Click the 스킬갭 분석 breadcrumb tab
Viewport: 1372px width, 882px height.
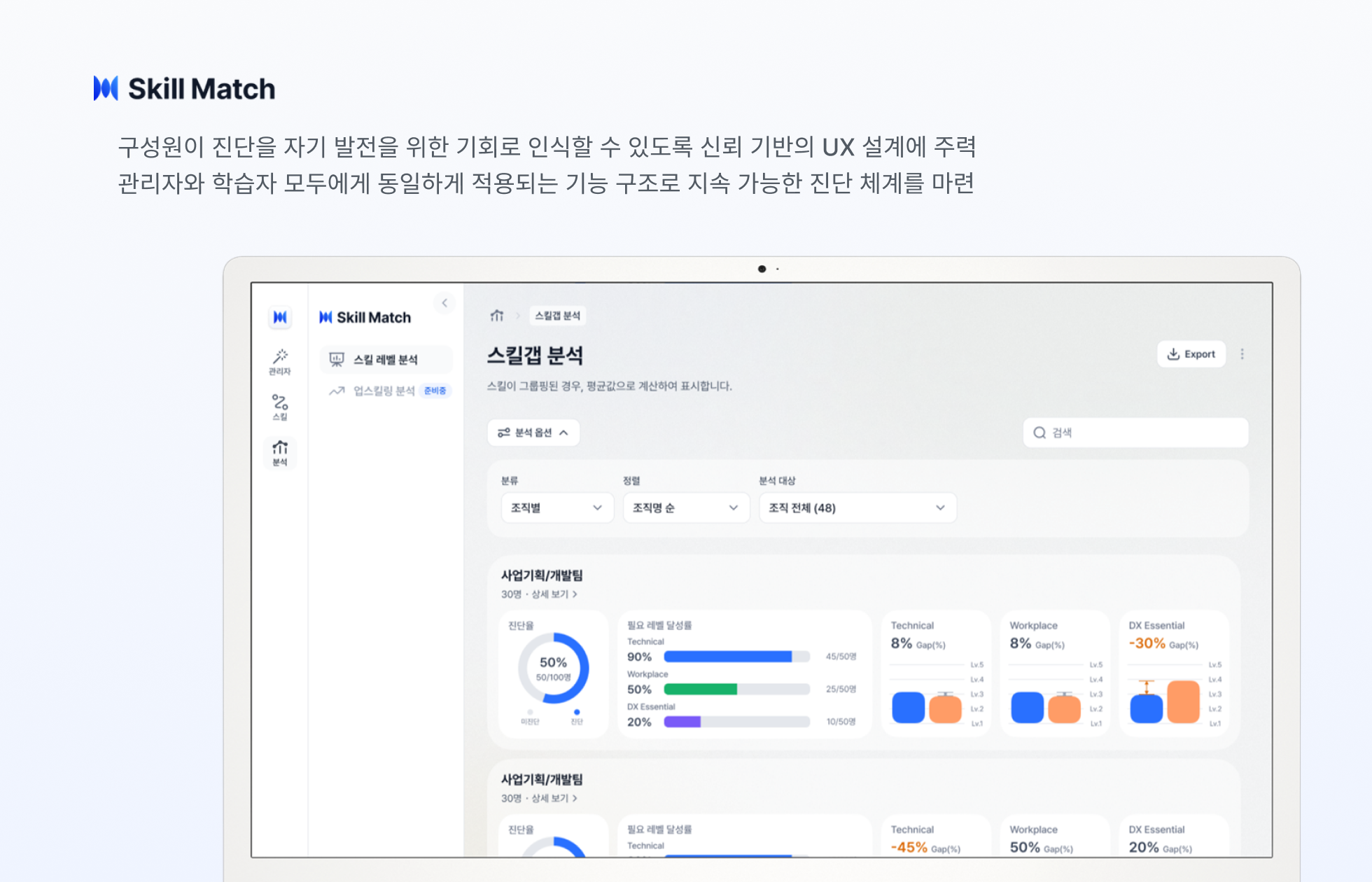(x=558, y=316)
